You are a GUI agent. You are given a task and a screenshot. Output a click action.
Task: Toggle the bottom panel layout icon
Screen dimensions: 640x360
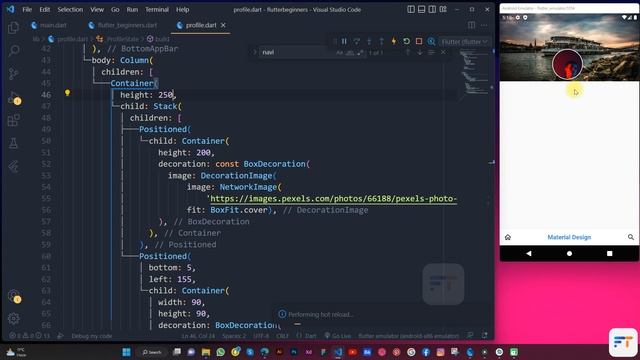click(x=422, y=9)
